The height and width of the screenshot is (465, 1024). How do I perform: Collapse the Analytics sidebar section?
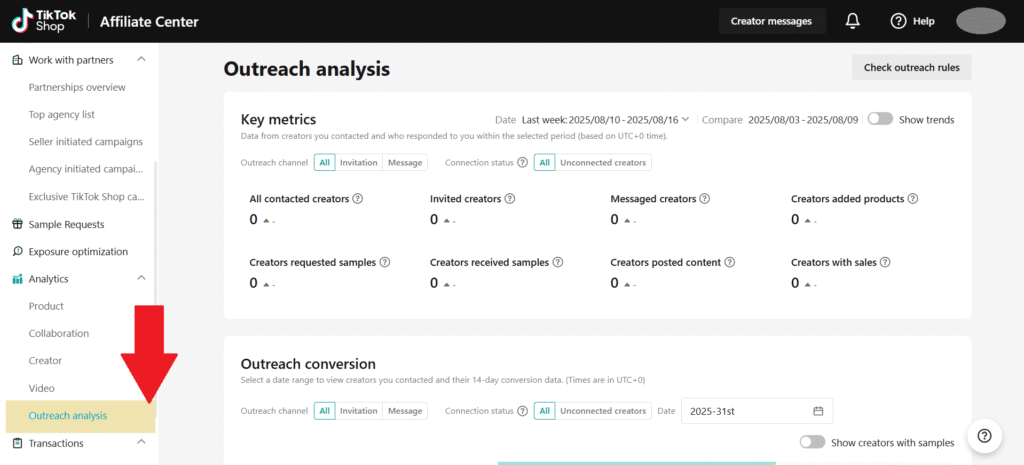141,279
